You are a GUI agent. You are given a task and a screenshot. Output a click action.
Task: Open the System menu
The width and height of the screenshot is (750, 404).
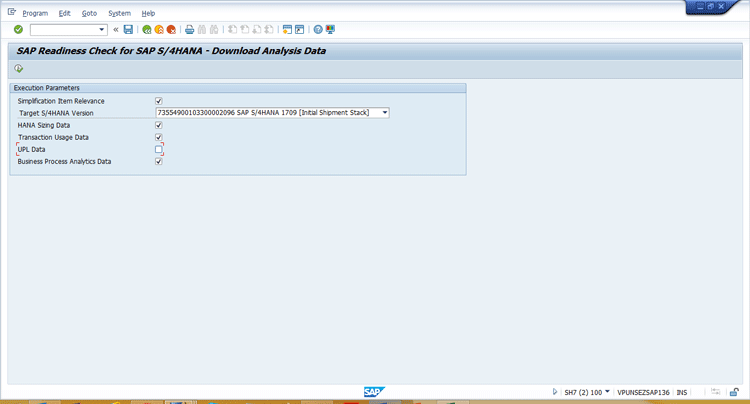tap(119, 13)
